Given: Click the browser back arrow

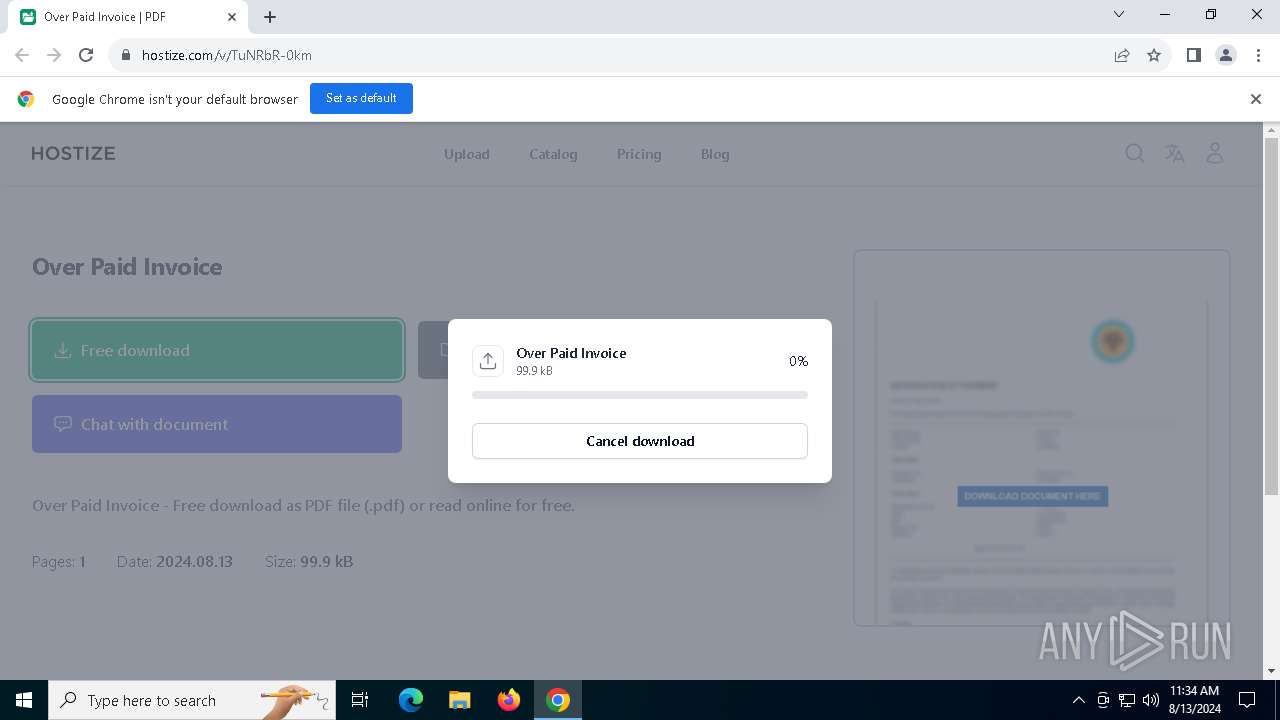Looking at the screenshot, I should [x=22, y=55].
